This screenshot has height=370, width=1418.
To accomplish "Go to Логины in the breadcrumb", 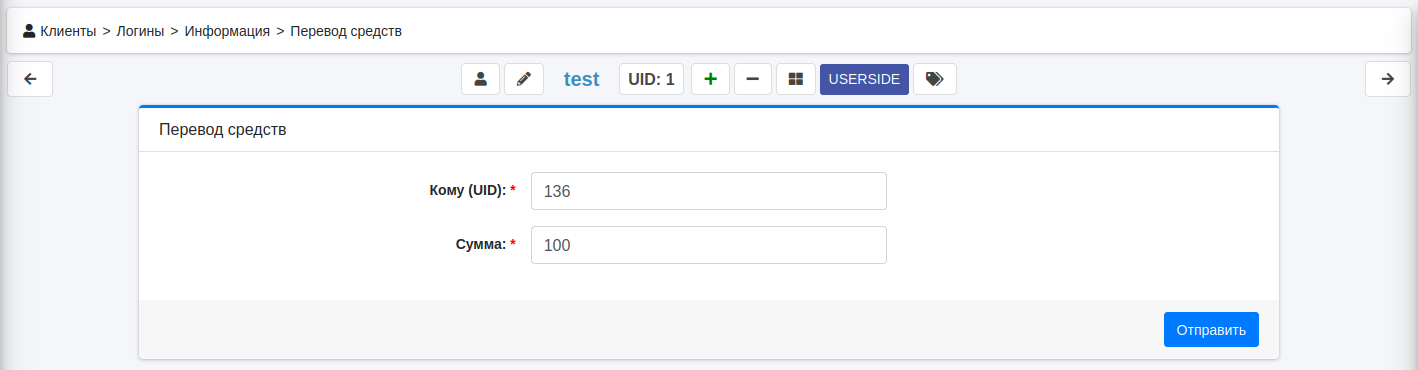I will click(x=140, y=31).
